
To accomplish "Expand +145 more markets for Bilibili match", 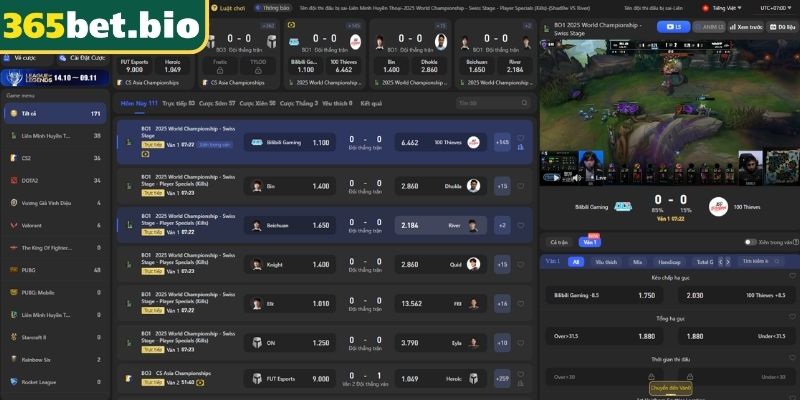I will tap(502, 142).
